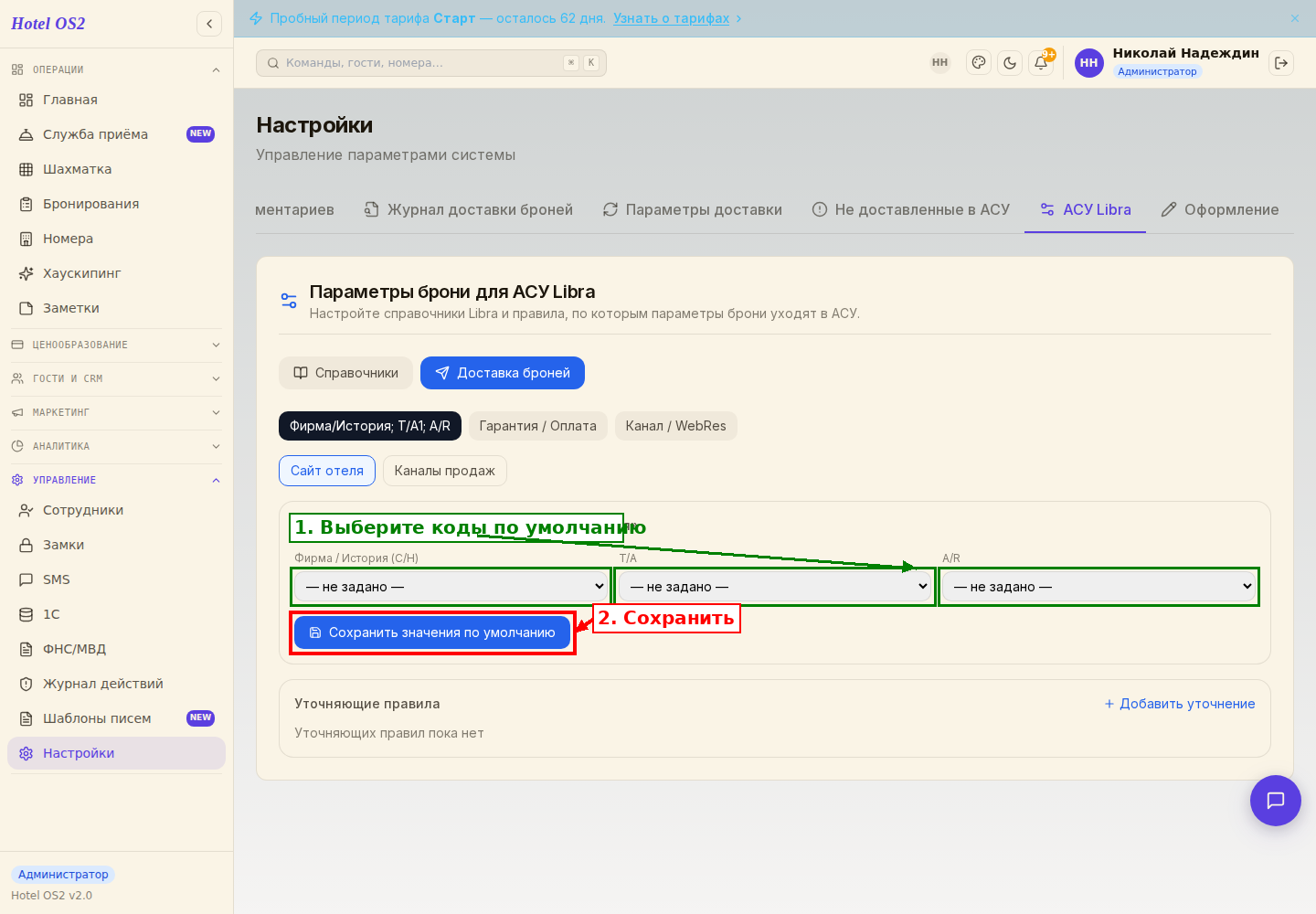Image resolution: width=1316 pixels, height=914 pixels.
Task: Open the T/A code dropdown
Action: (776, 587)
